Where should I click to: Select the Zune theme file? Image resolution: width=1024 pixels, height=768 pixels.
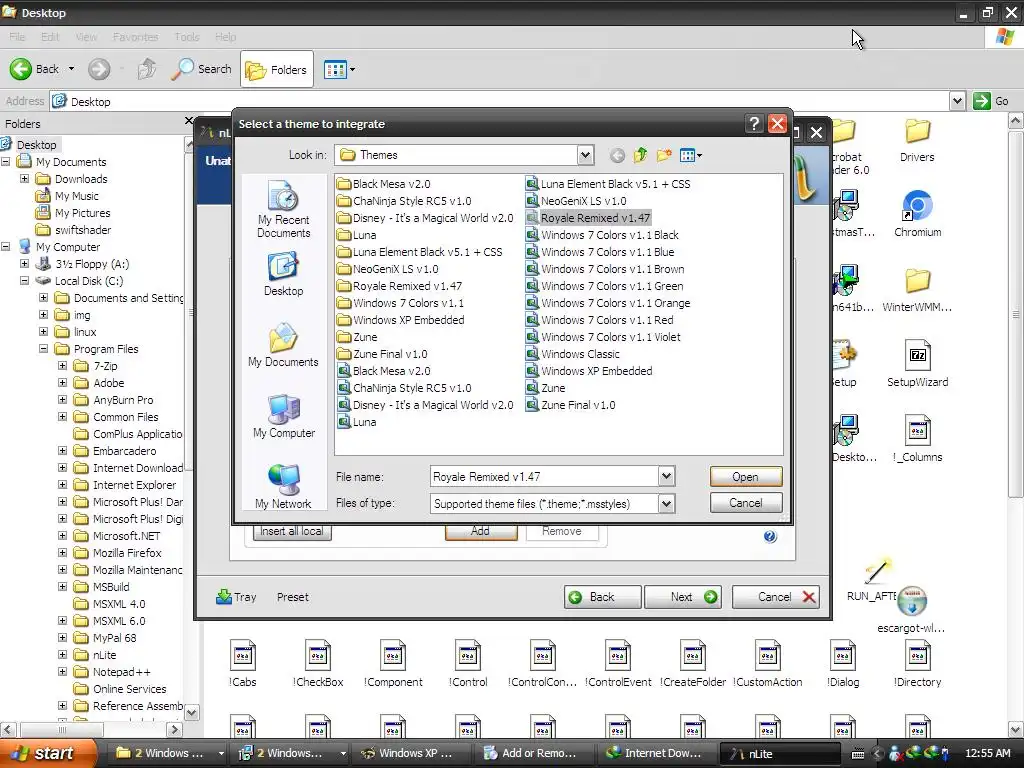tap(546, 388)
